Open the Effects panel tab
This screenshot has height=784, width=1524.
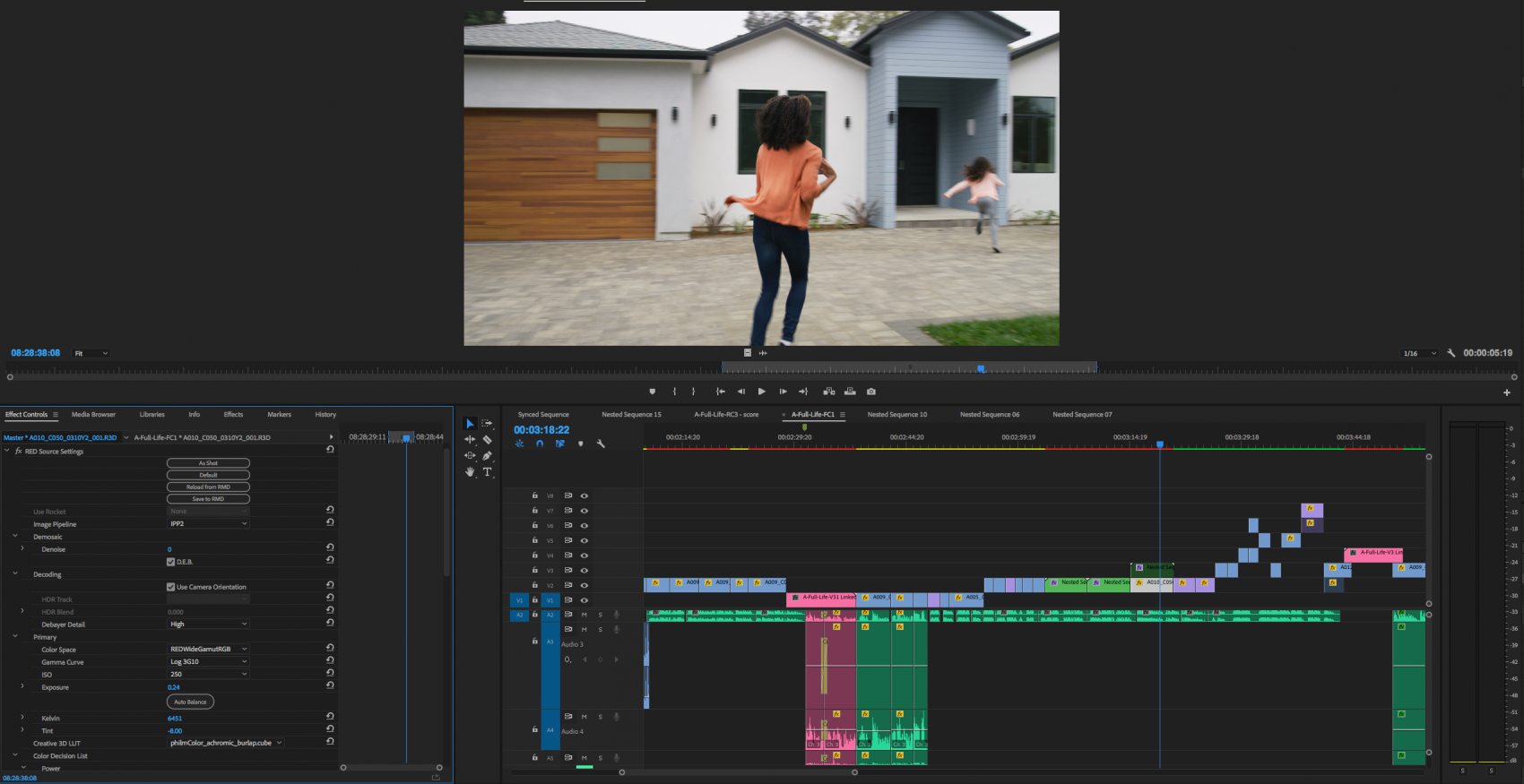click(x=233, y=415)
